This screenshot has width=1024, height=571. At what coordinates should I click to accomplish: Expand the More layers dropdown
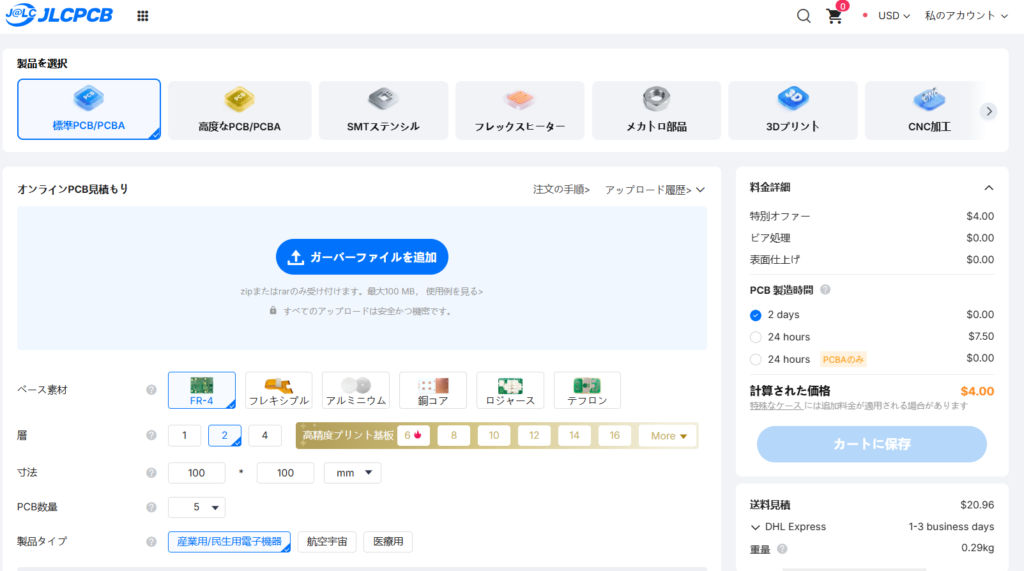(669, 436)
